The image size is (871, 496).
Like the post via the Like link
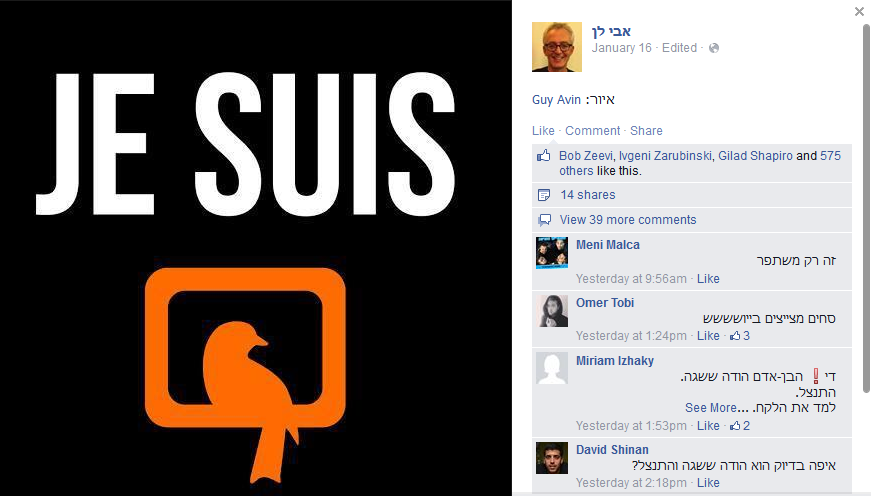(x=543, y=131)
